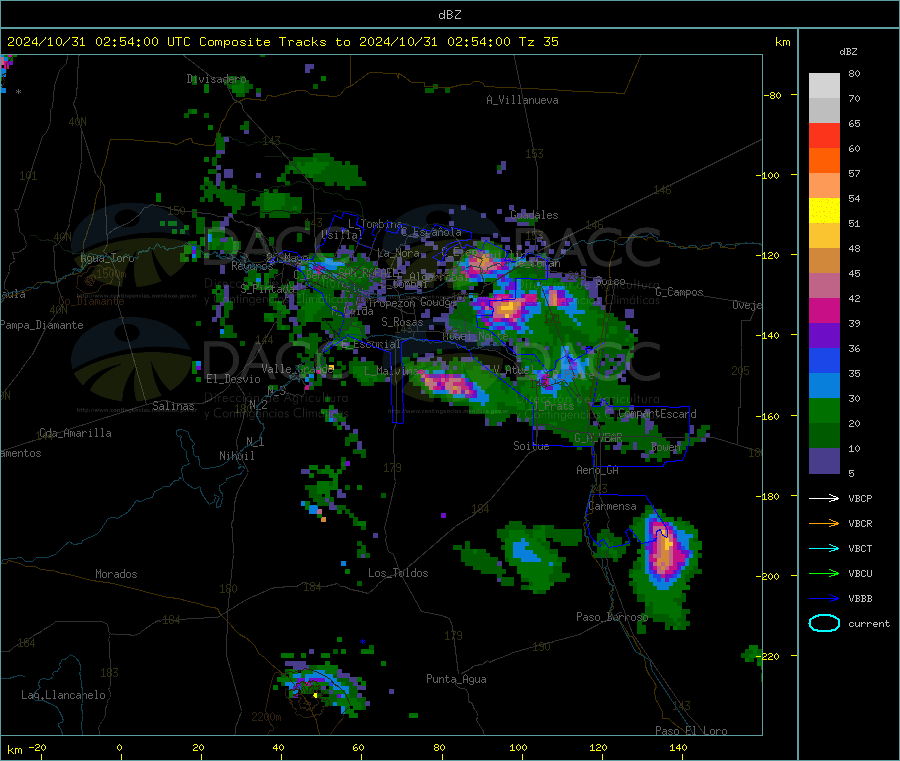
Task: Click the 'Paso_Barroso' map label
Action: (x=612, y=617)
